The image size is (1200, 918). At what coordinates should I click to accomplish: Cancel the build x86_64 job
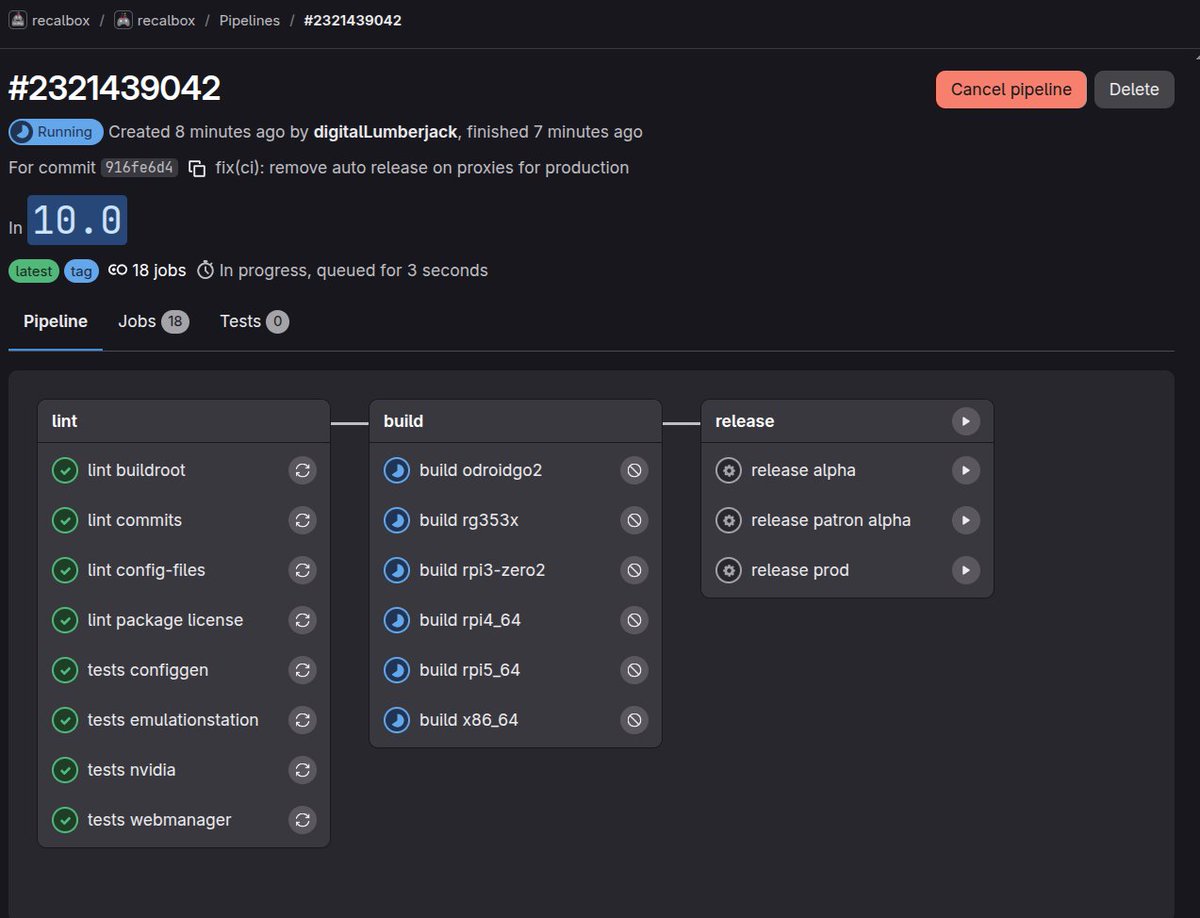[x=634, y=720]
